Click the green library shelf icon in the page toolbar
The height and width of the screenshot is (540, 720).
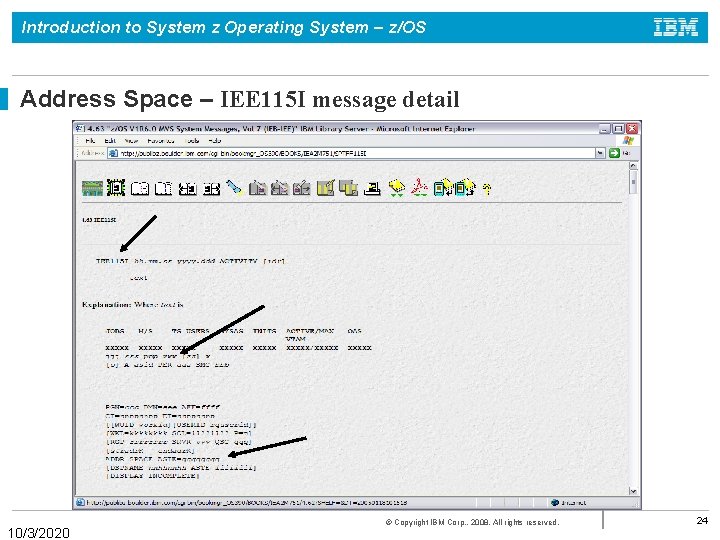pos(92,188)
